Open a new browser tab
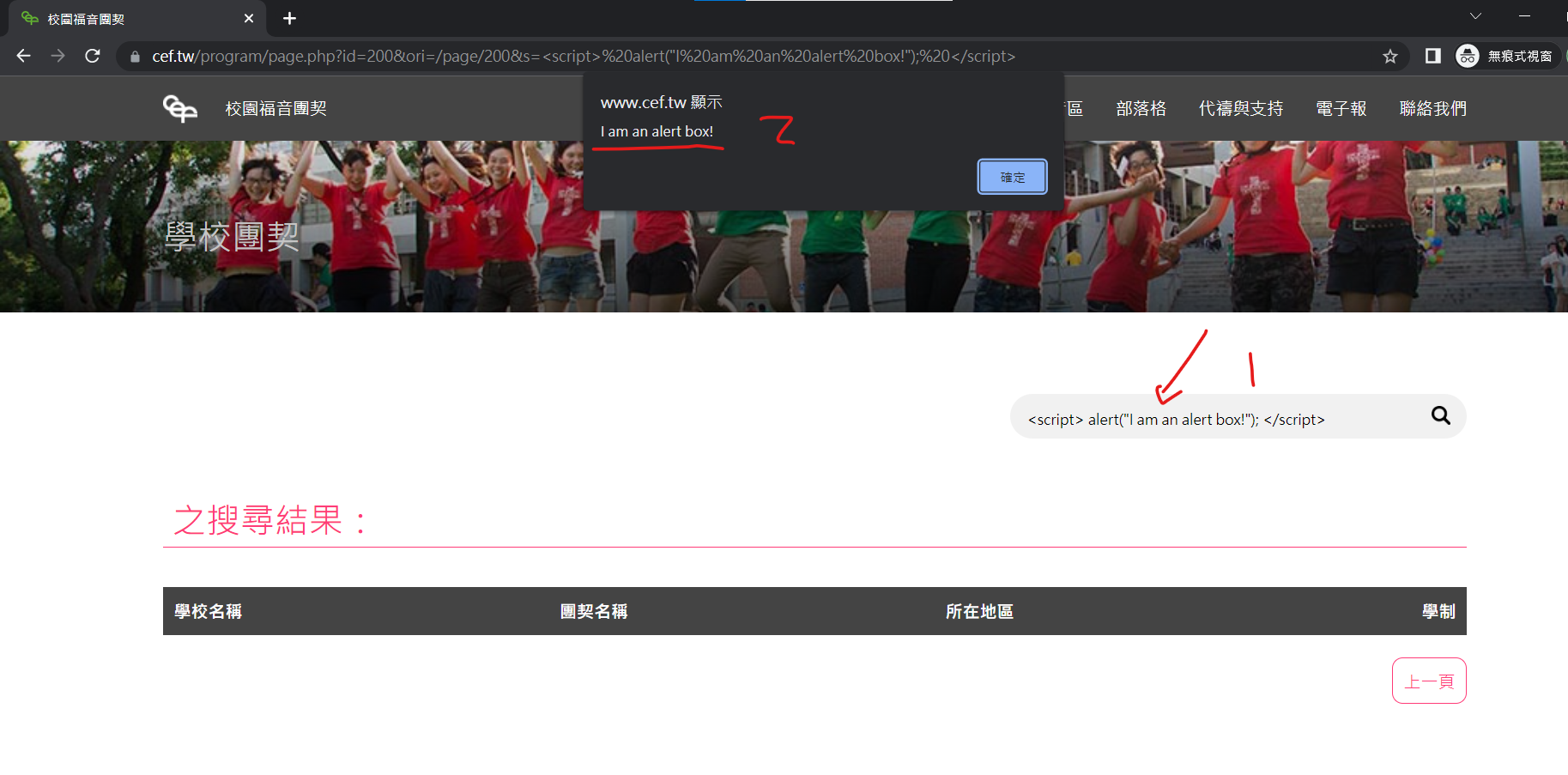This screenshot has width=1568, height=775. point(289,18)
